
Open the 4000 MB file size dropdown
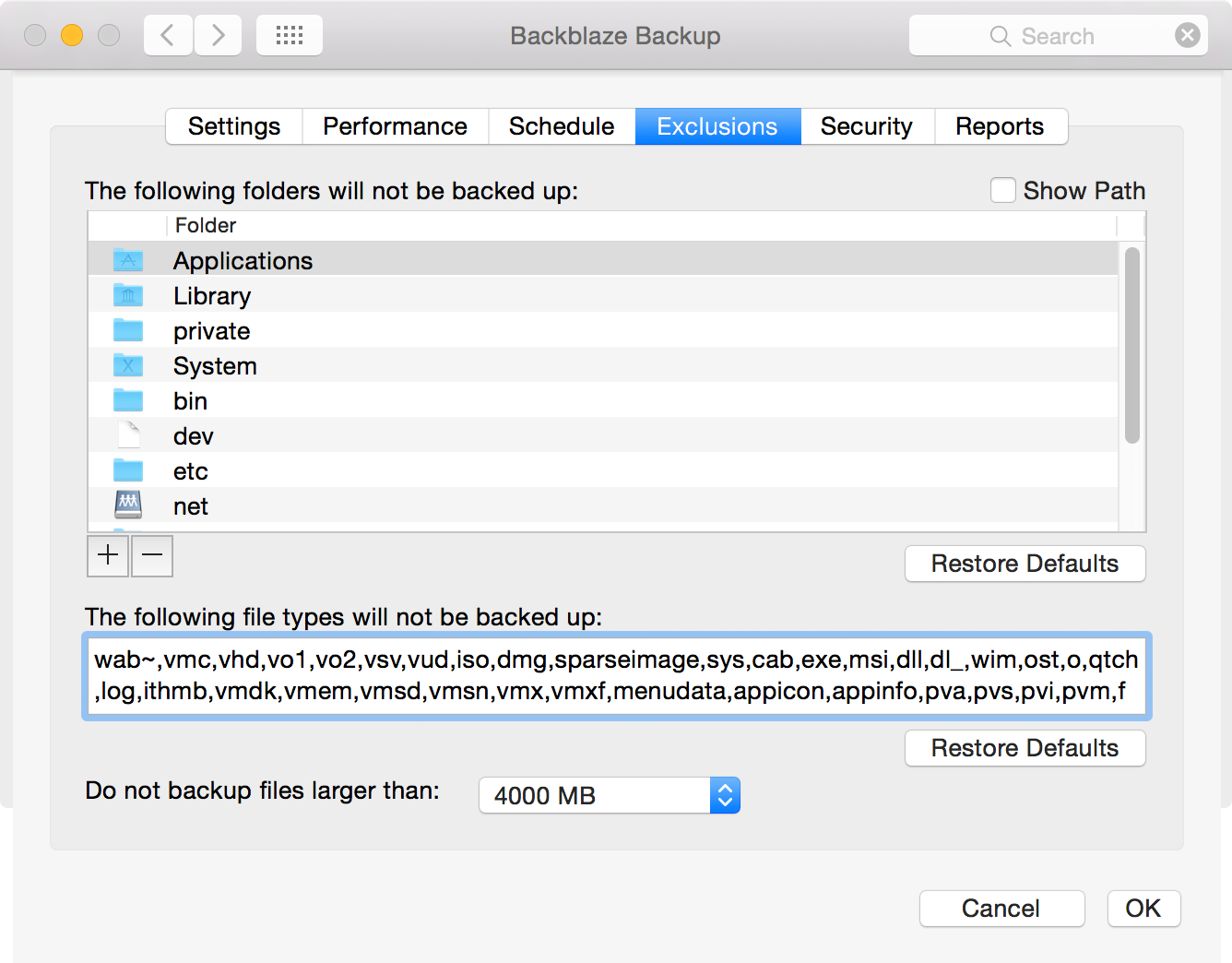(609, 795)
